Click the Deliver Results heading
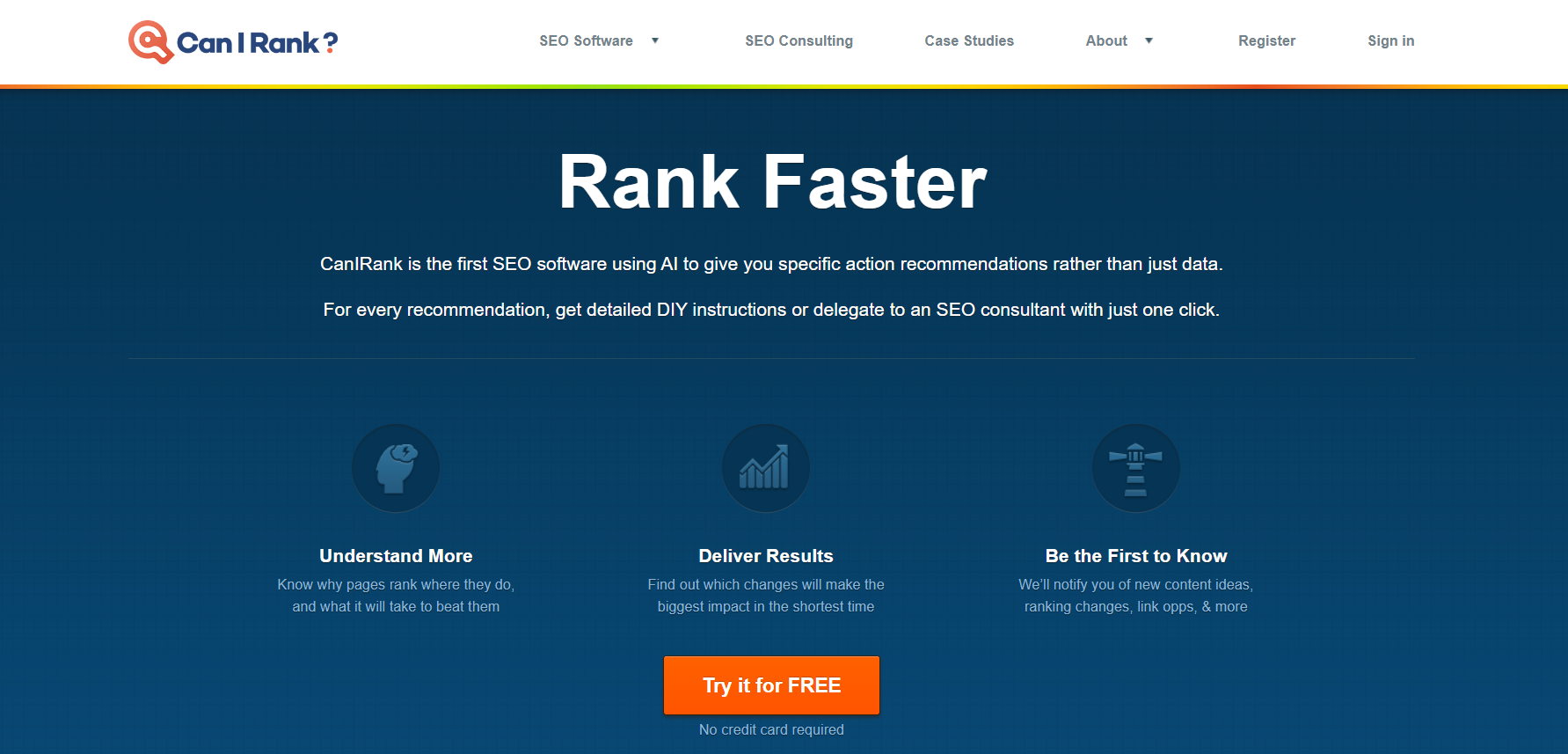Viewport: 1568px width, 754px height. coord(766,556)
